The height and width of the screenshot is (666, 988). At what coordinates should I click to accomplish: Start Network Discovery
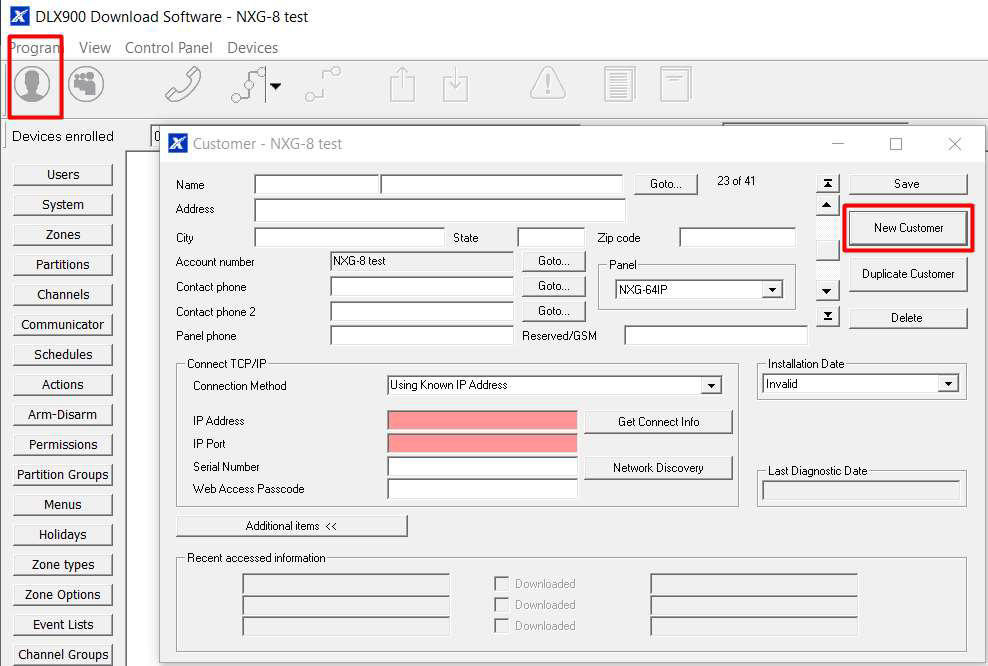point(658,468)
